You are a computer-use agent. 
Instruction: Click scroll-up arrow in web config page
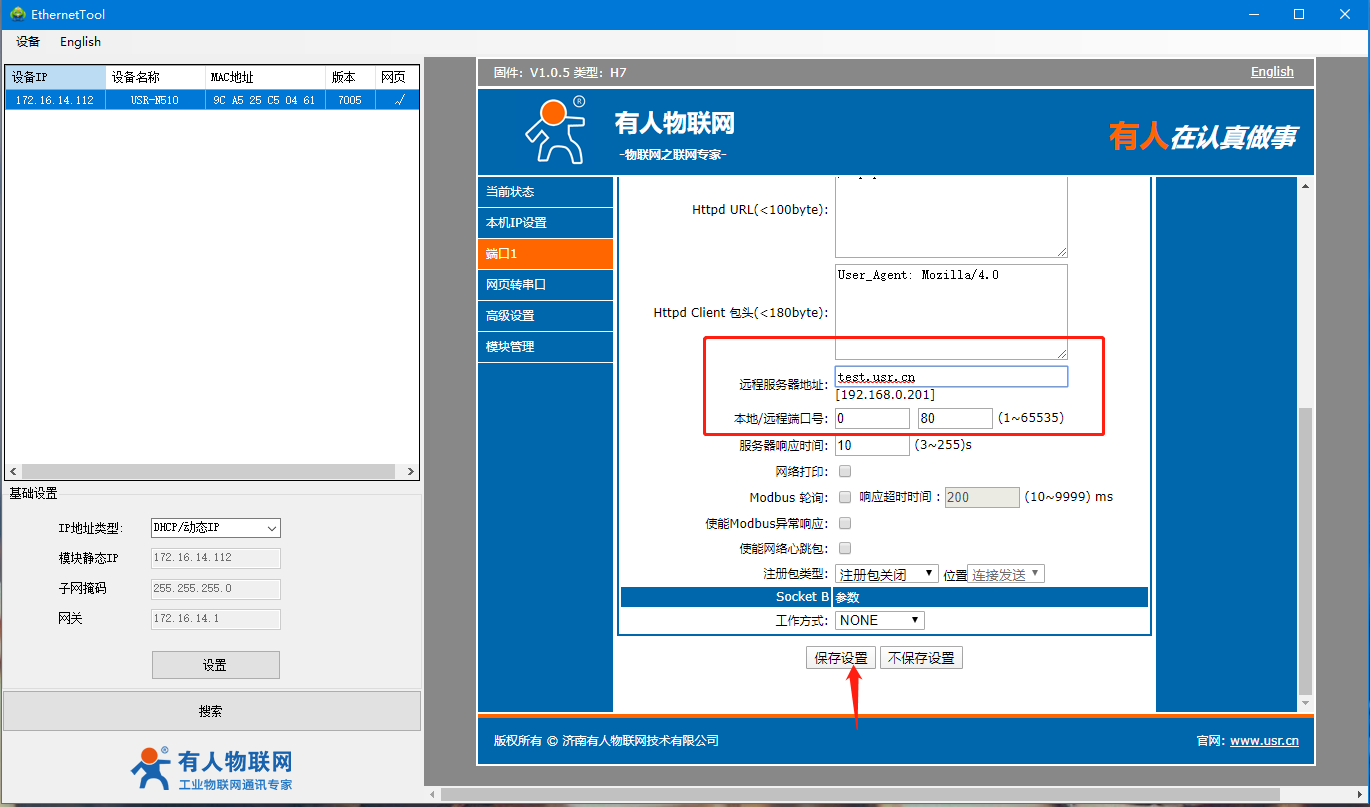click(x=1304, y=186)
